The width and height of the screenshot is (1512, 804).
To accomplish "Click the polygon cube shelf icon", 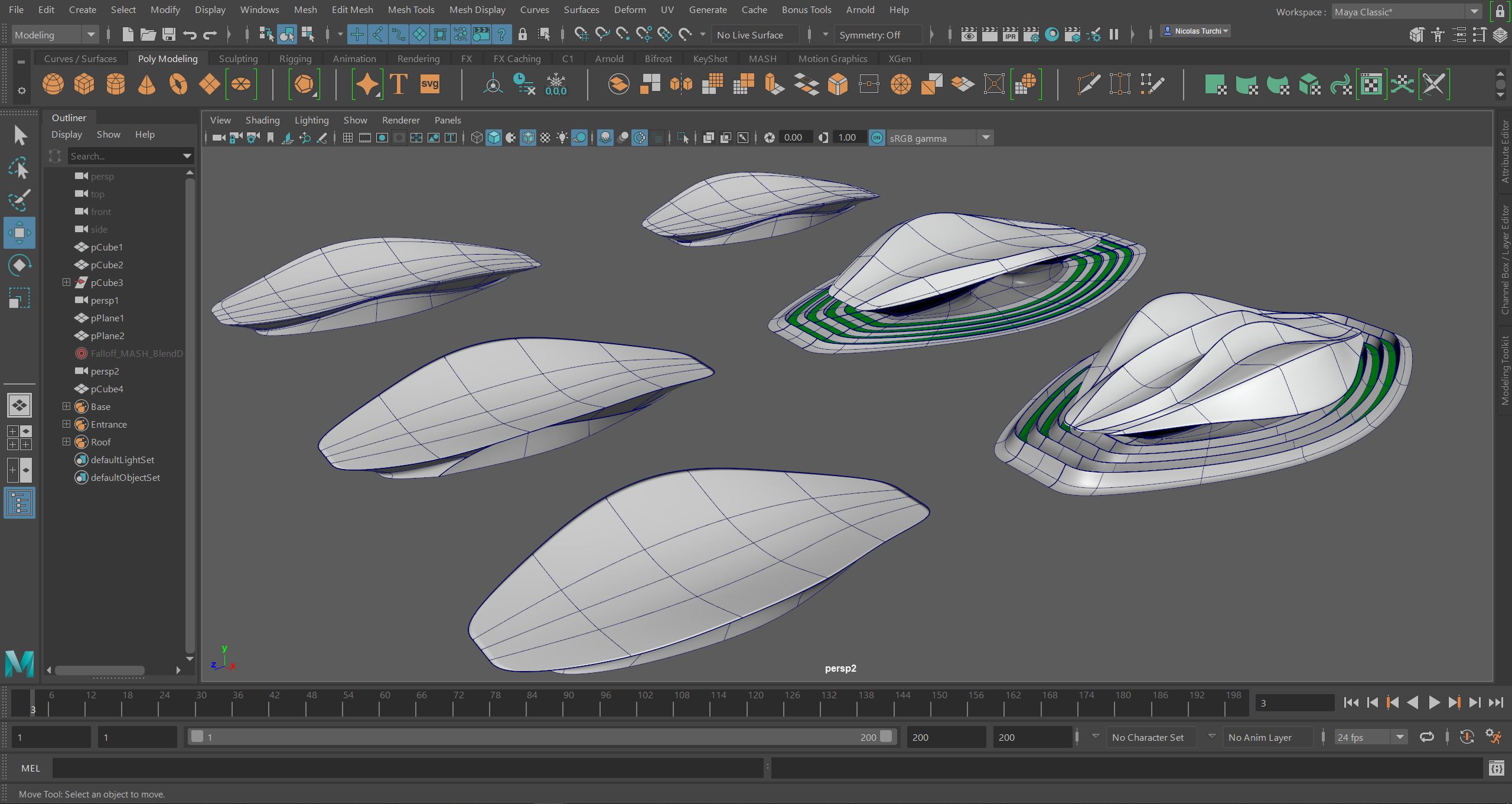I will (84, 84).
